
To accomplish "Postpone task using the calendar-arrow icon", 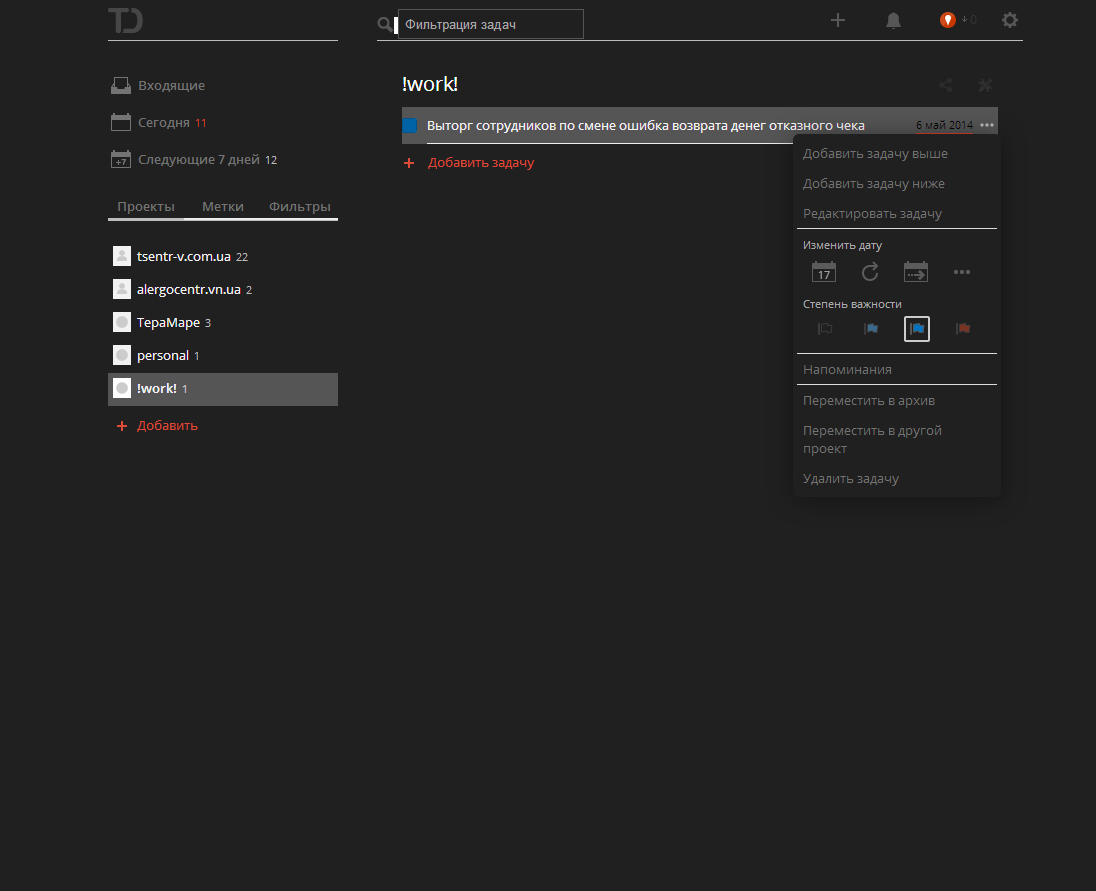I will click(x=915, y=271).
